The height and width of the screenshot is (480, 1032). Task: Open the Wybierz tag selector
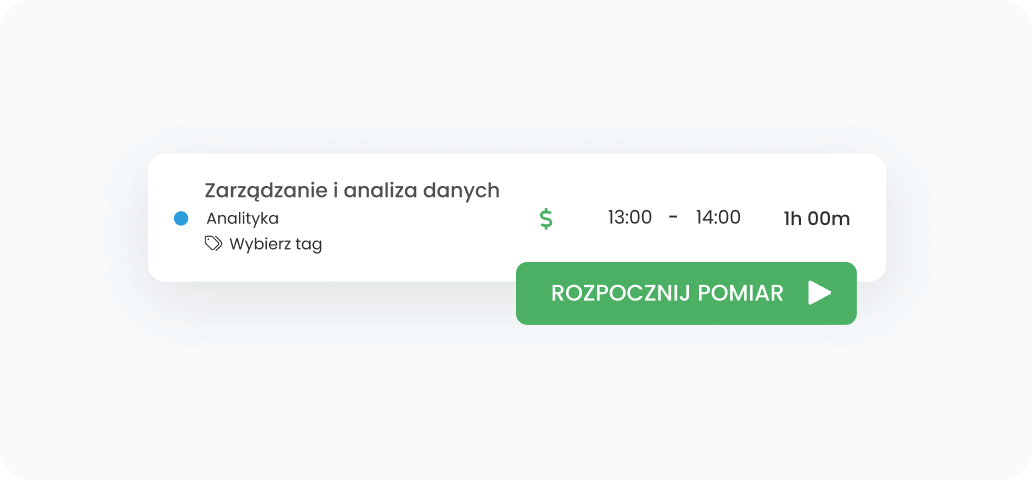coord(275,244)
